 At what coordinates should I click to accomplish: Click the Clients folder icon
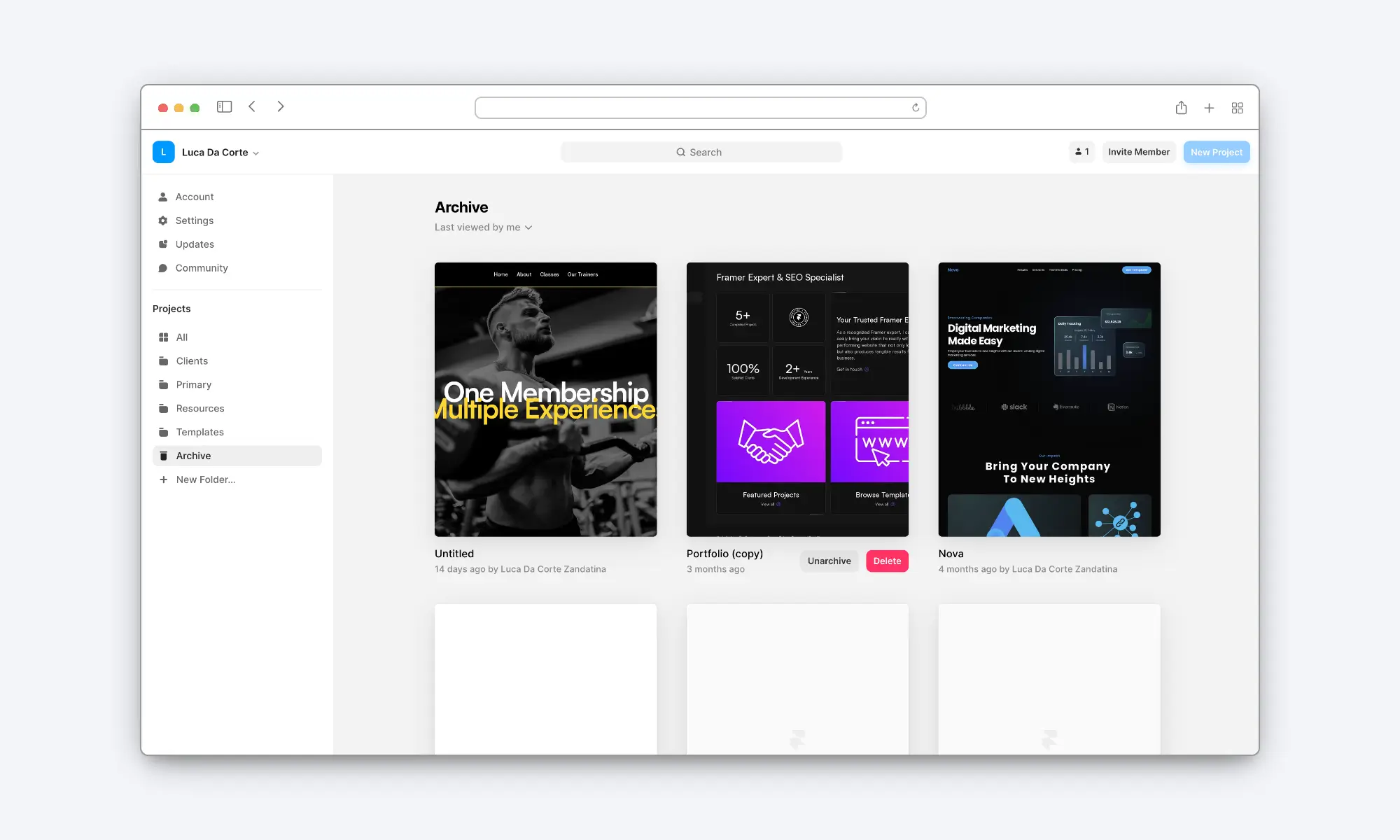[x=163, y=361]
